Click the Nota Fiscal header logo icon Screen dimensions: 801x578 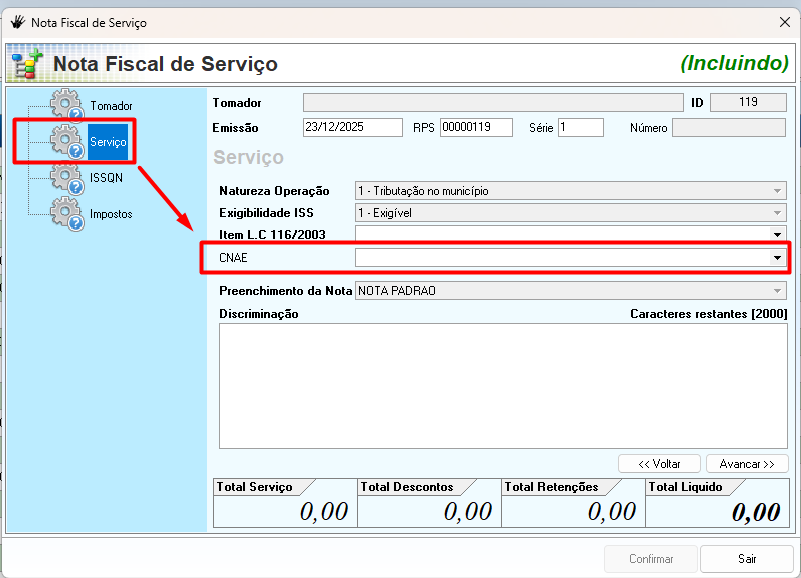pos(26,64)
